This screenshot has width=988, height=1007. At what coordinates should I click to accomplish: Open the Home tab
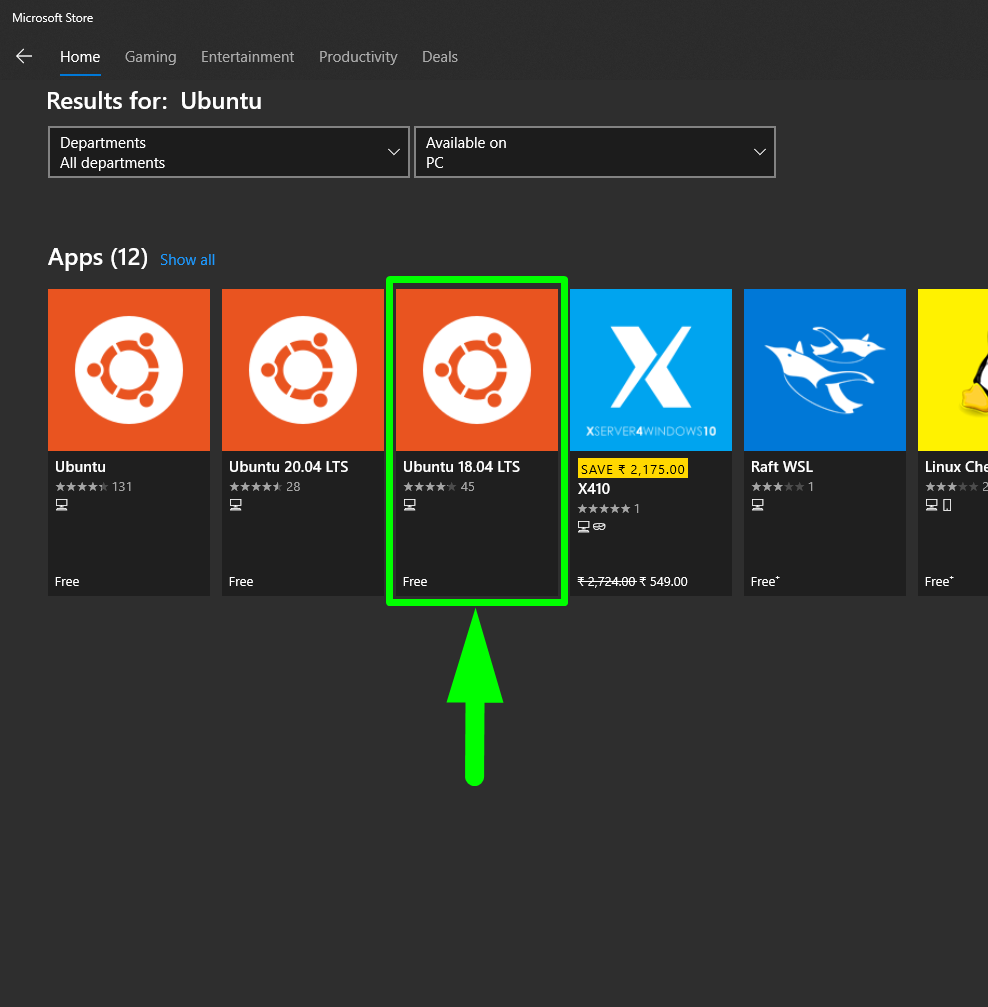[x=80, y=57]
